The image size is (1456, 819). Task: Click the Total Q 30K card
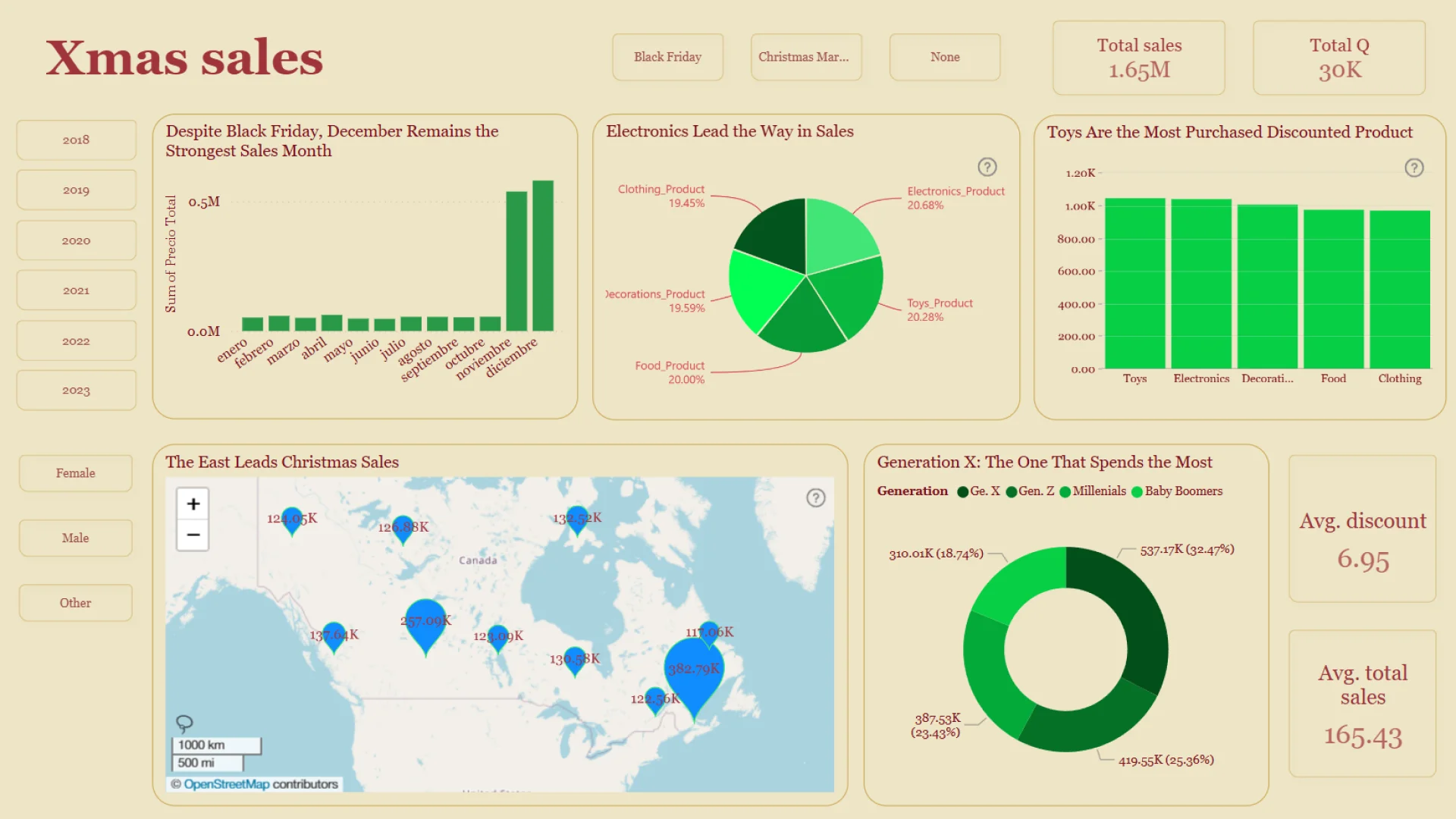point(1339,58)
